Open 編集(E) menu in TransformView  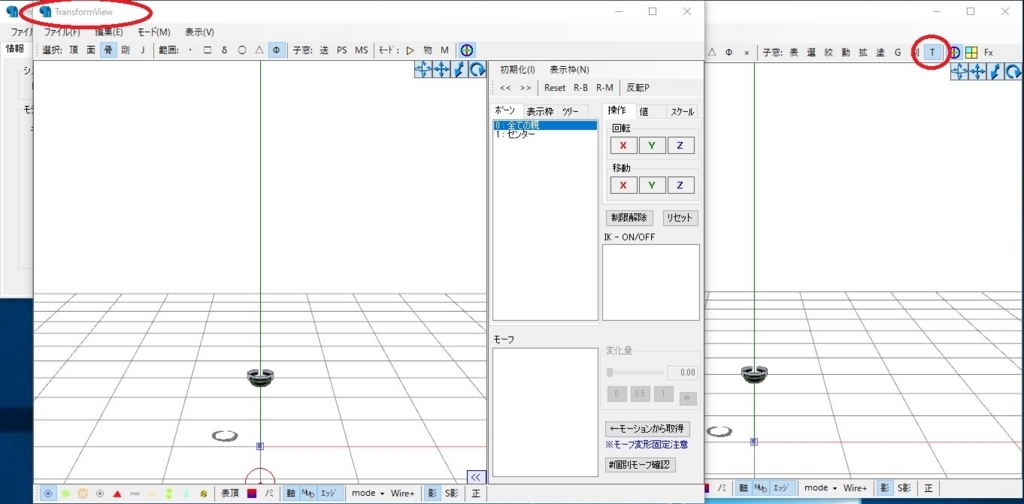[x=108, y=32]
